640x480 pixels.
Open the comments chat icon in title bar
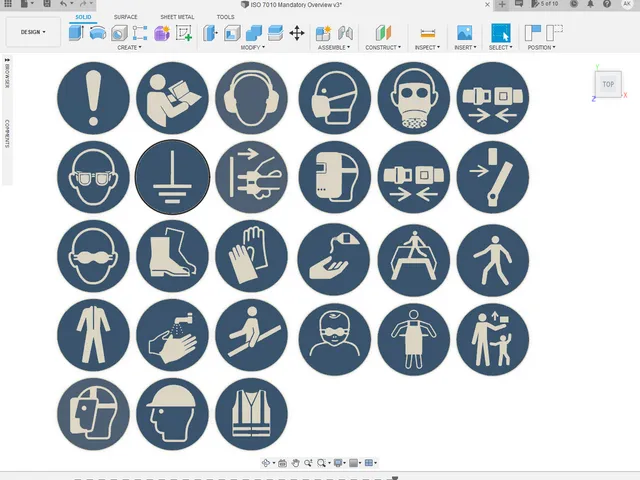(519, 4)
